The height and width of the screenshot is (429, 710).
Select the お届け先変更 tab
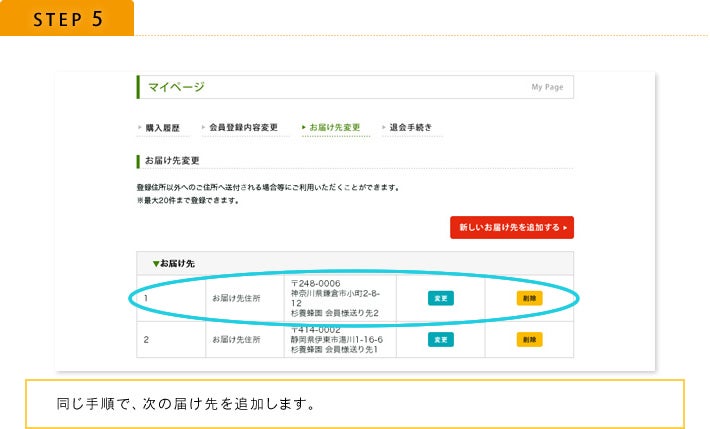333,128
